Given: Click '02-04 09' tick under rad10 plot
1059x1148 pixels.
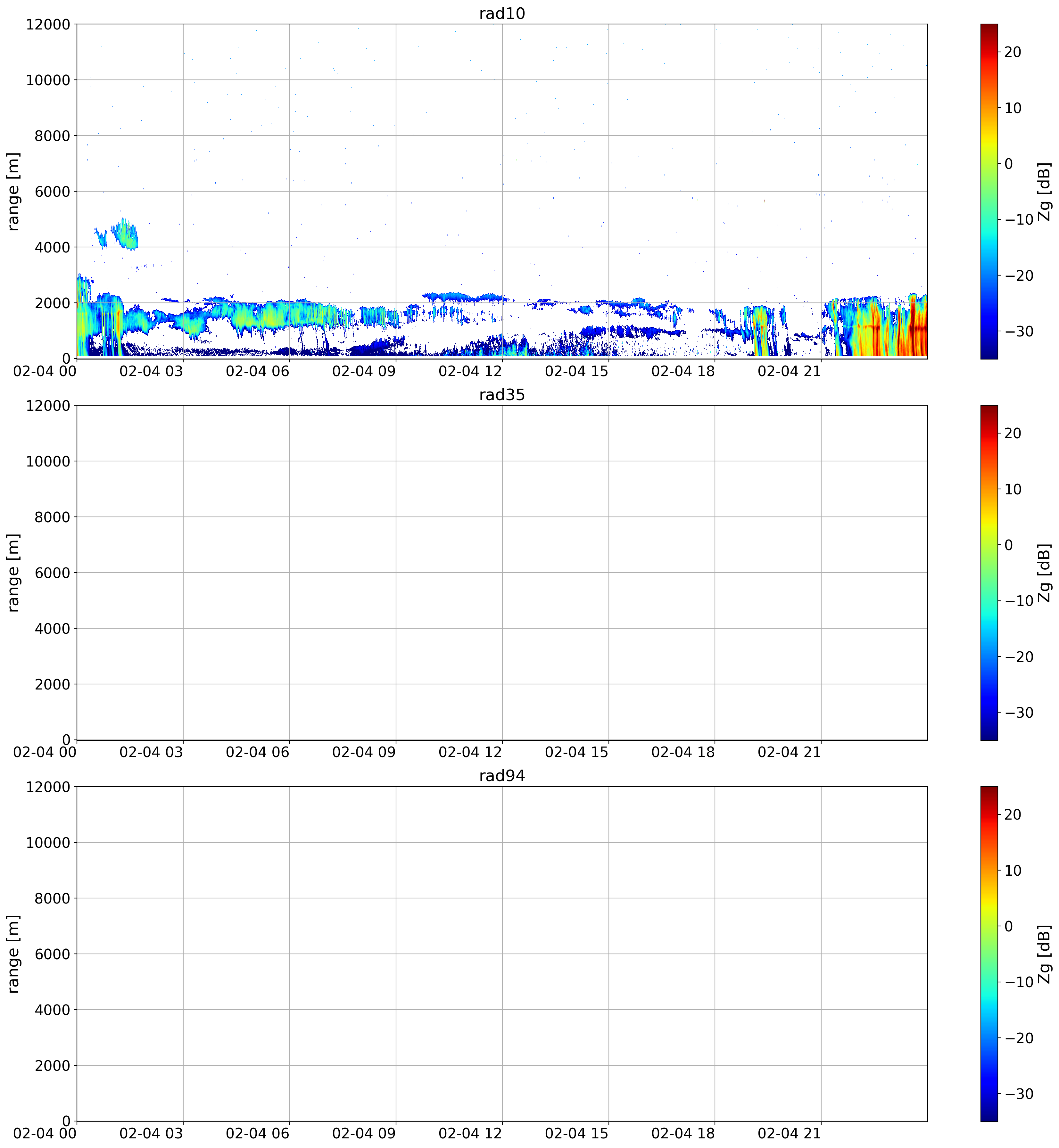Looking at the screenshot, I should click(x=364, y=371).
